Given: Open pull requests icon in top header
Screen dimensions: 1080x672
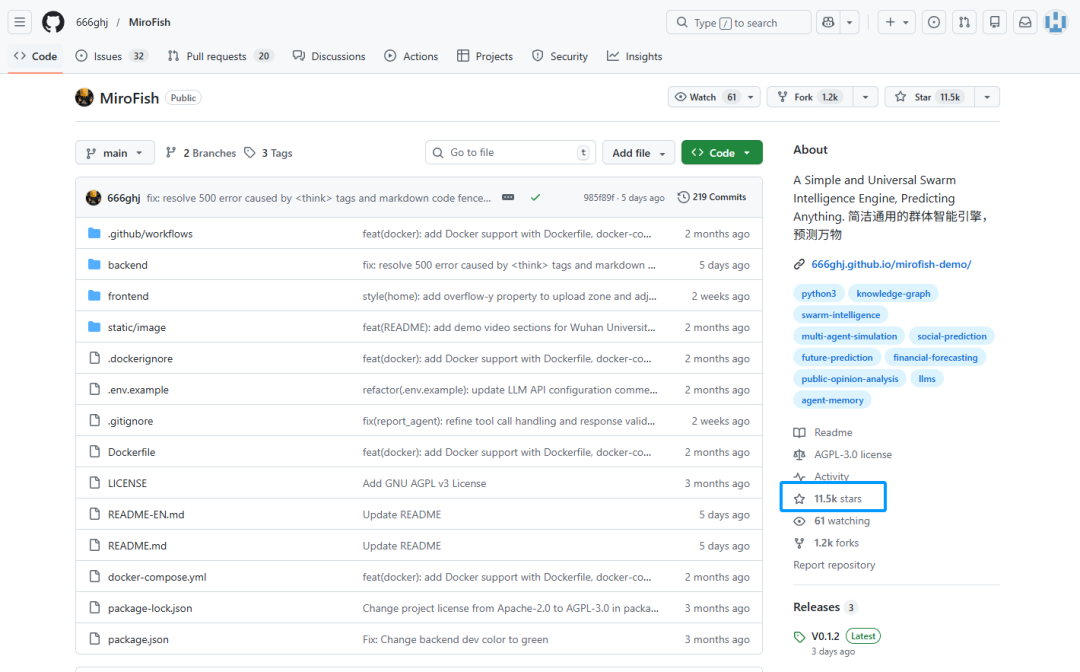Looking at the screenshot, I should (964, 22).
